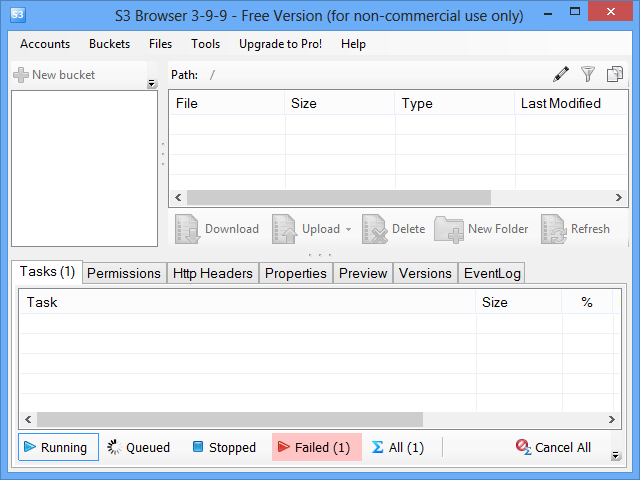Sort by Type column header
The width and height of the screenshot is (640, 480).
tap(455, 103)
